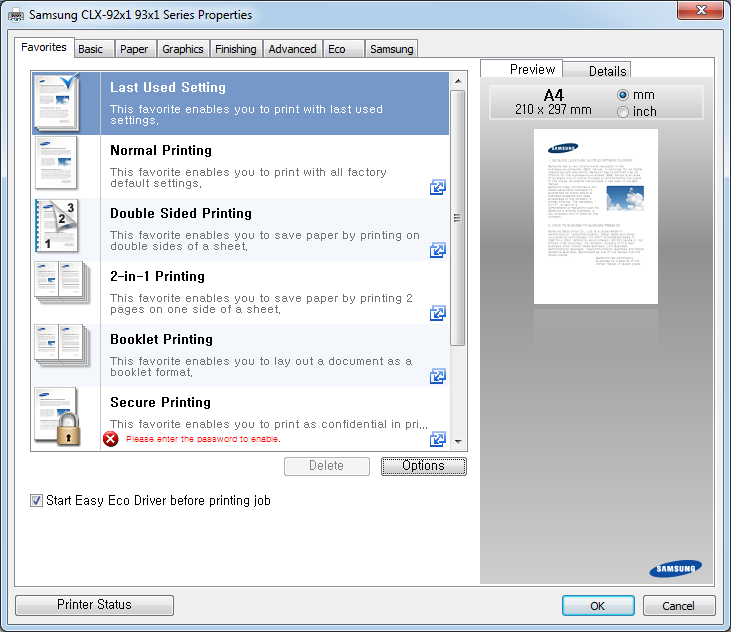Click the Samsung logo in preview panel
The width and height of the screenshot is (731, 632).
point(676,569)
